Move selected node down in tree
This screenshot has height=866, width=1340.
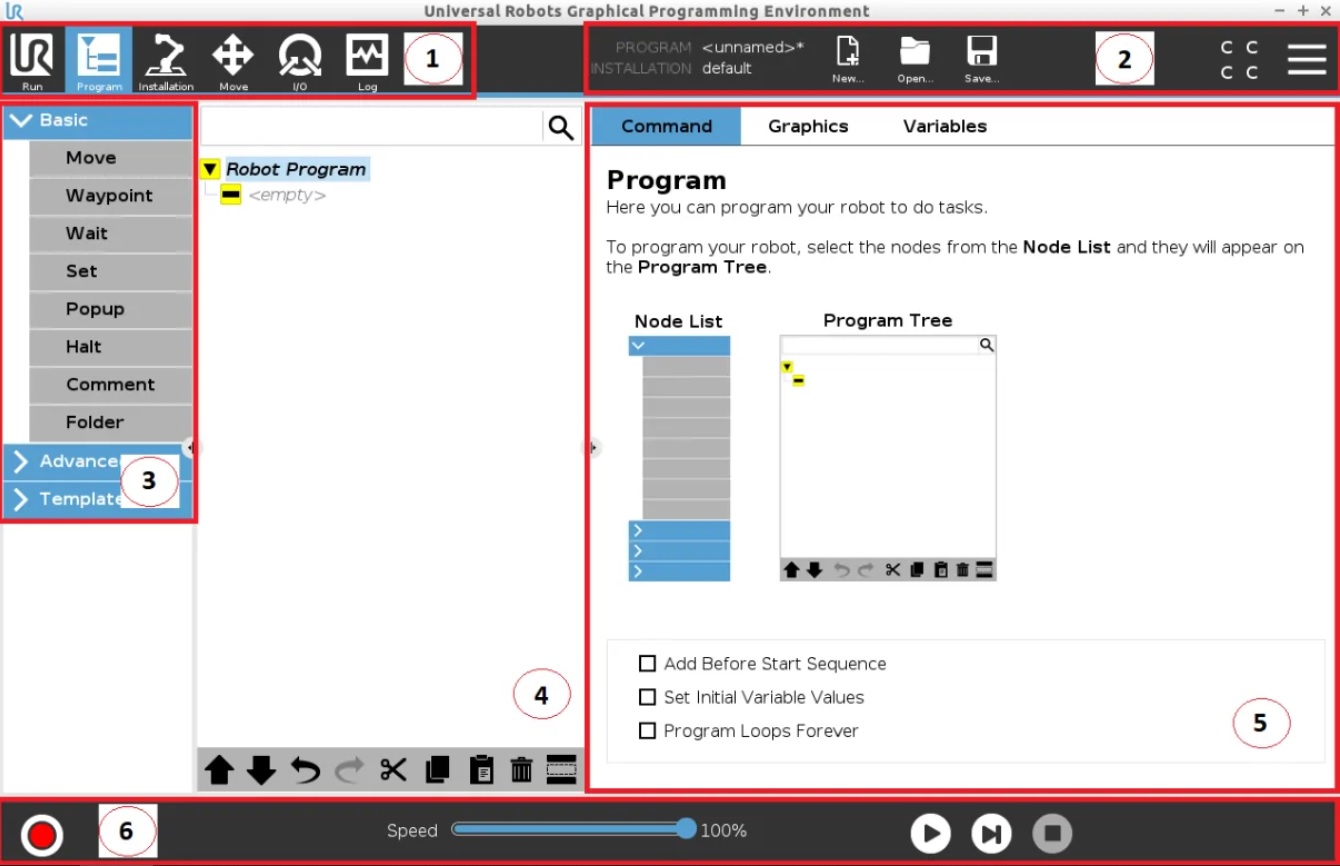tap(261, 770)
